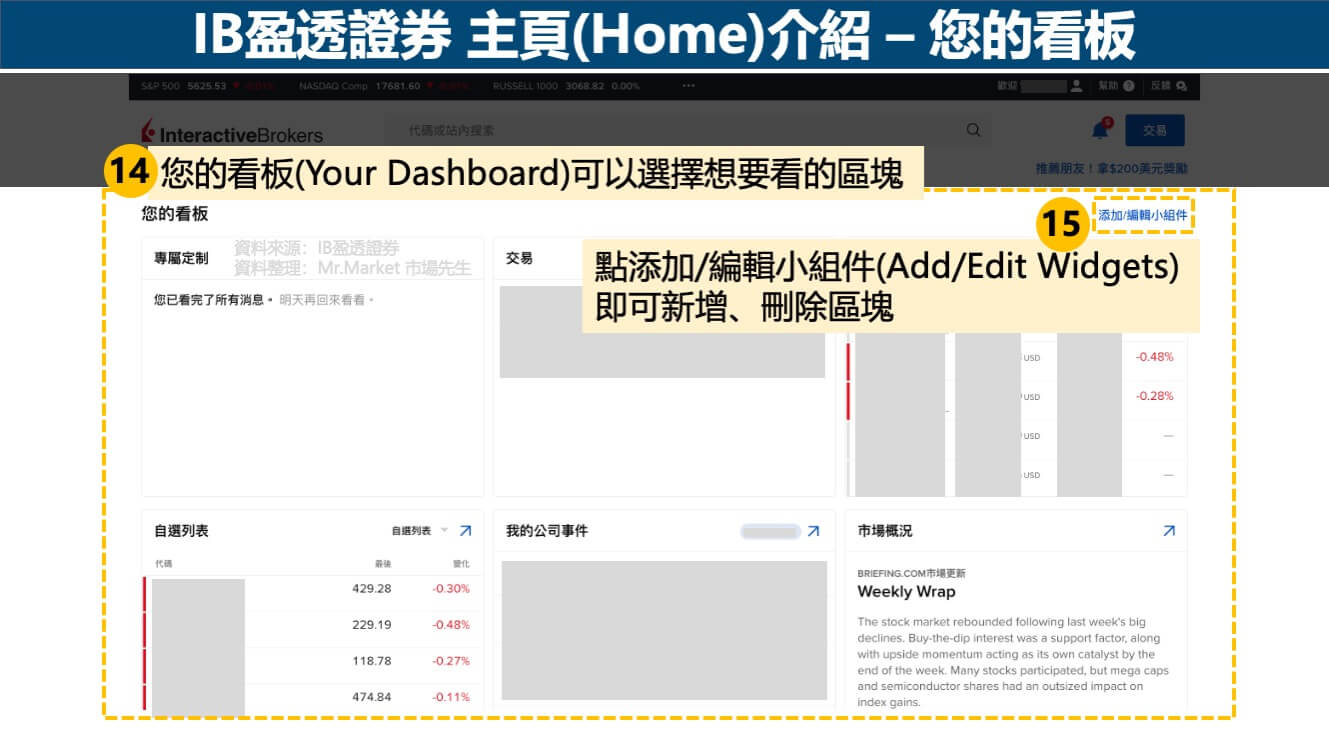Viewport: 1329px width, 733px height.
Task: Open the user account icon
Action: click(x=1076, y=86)
